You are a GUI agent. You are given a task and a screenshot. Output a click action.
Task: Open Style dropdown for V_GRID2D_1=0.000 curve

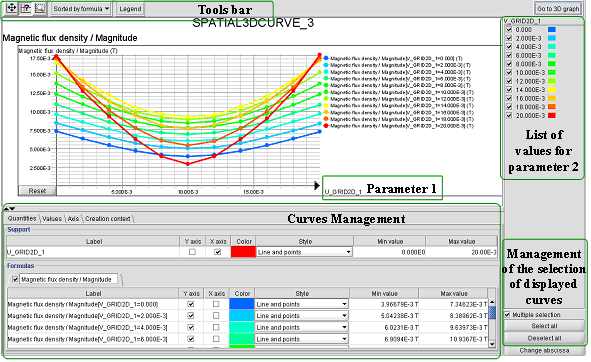tap(302, 304)
